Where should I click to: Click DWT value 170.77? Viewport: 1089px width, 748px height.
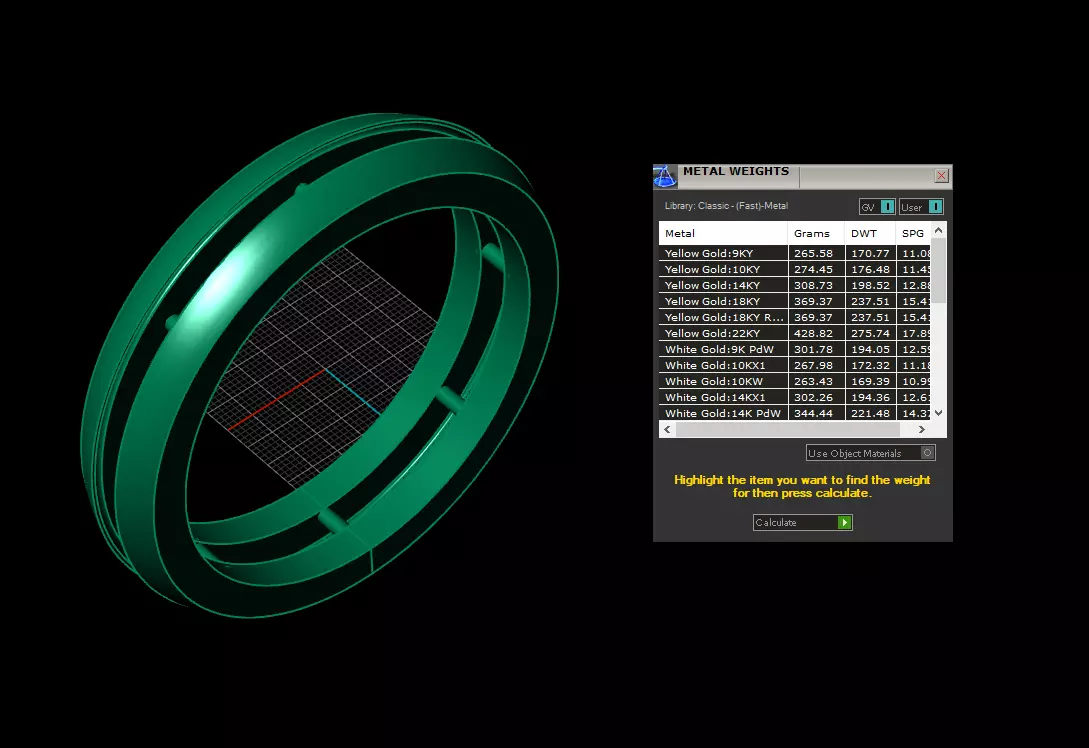pos(870,254)
